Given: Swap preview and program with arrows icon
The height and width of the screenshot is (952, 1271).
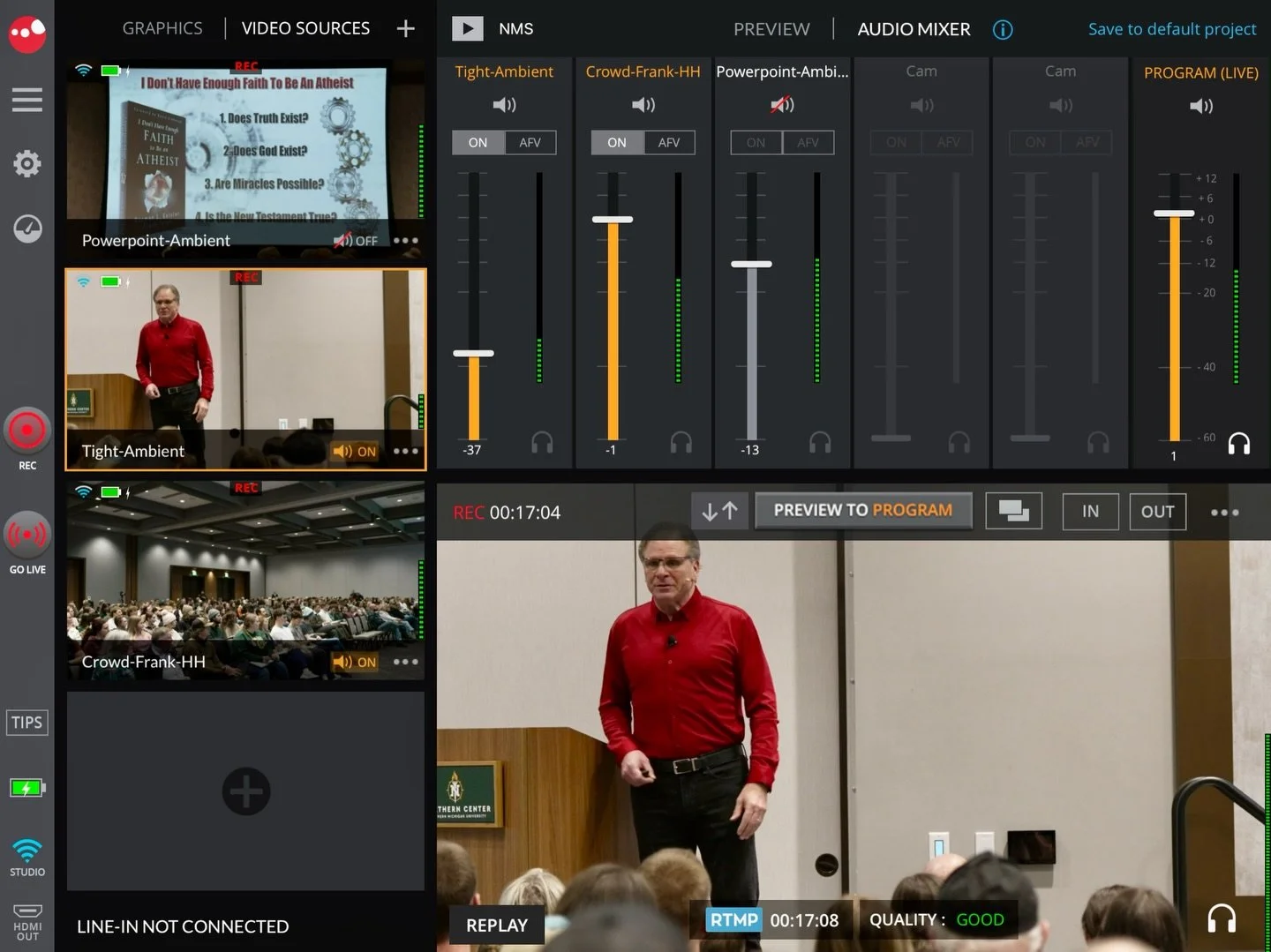Looking at the screenshot, I should pyautogui.click(x=720, y=511).
